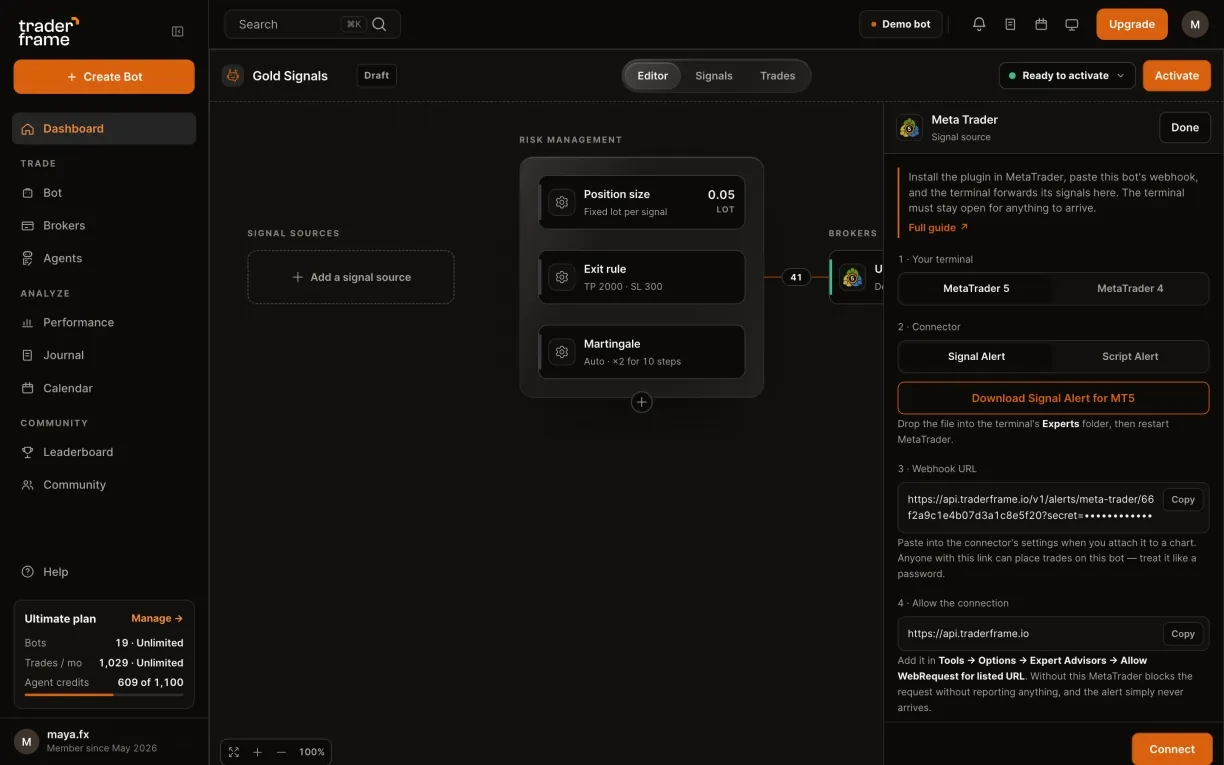
Task: Switch to the Trades tab
Action: (778, 76)
